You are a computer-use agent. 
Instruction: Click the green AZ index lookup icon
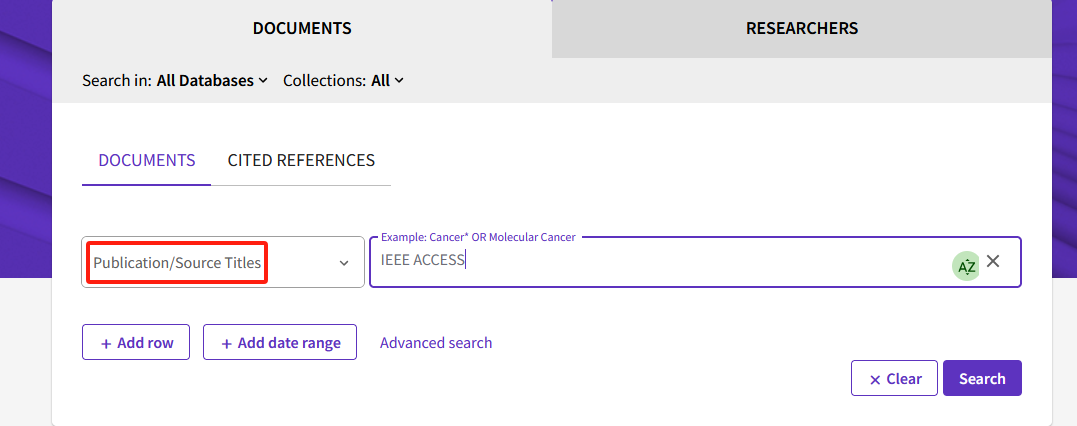pyautogui.click(x=966, y=266)
